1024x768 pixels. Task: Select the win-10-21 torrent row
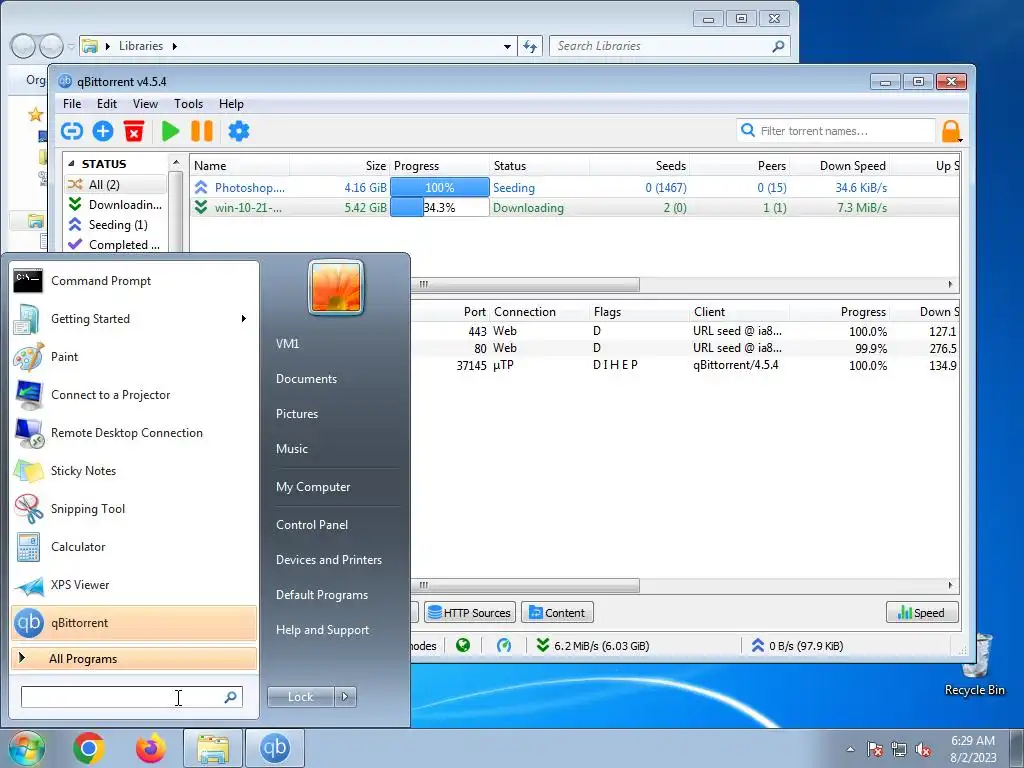click(575, 208)
